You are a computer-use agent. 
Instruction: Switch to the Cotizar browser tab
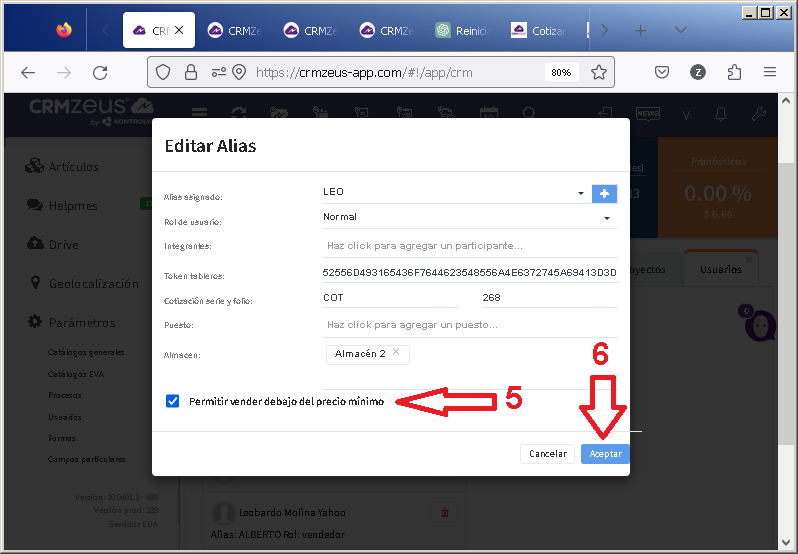coord(540,30)
